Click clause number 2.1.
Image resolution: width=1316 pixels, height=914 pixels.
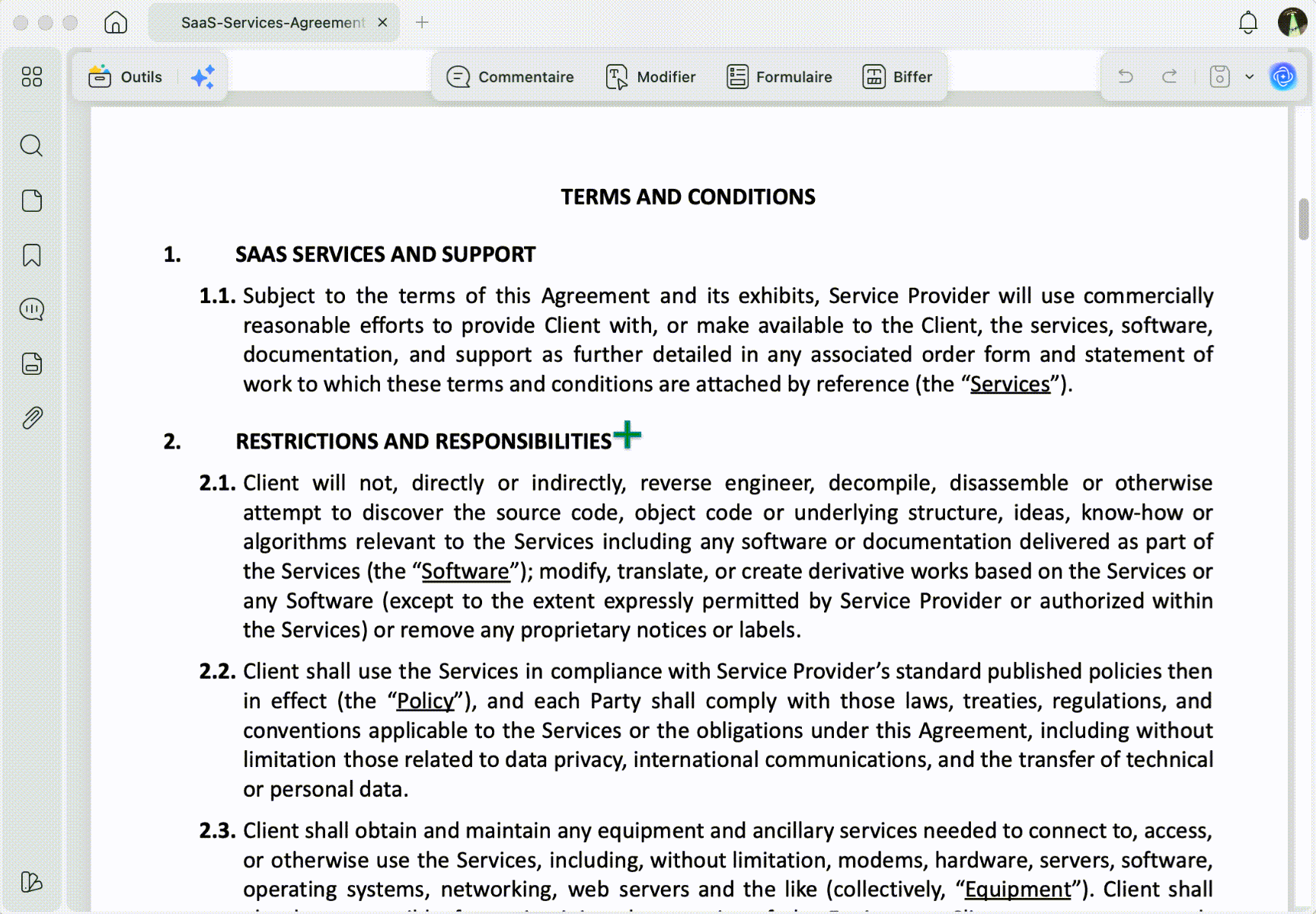[x=217, y=483]
